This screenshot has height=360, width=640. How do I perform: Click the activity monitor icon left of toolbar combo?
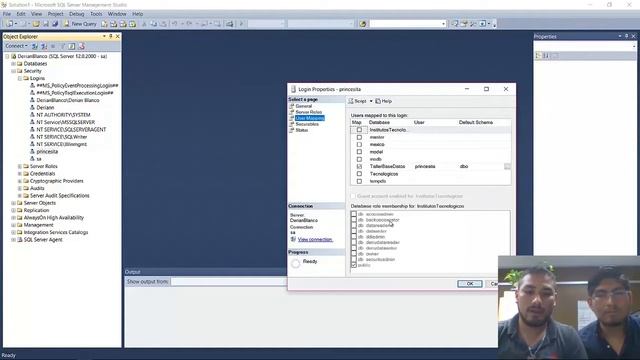coord(362,24)
